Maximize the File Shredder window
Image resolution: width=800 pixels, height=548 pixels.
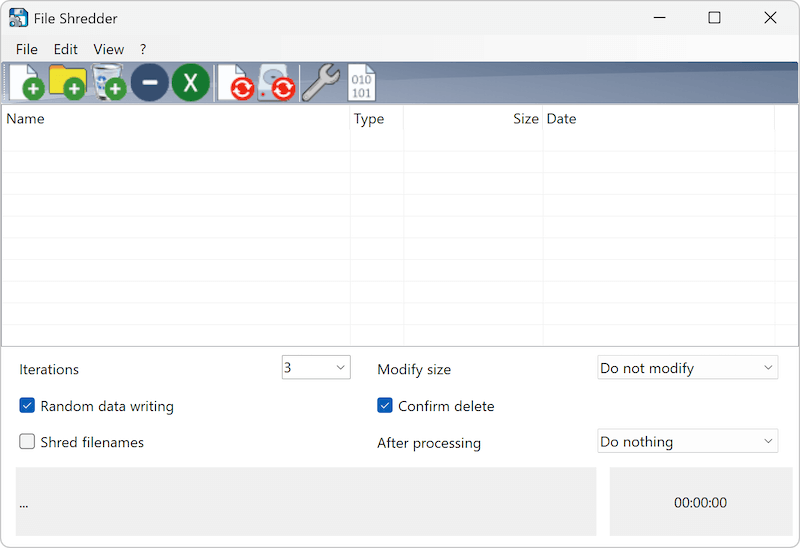(x=714, y=18)
